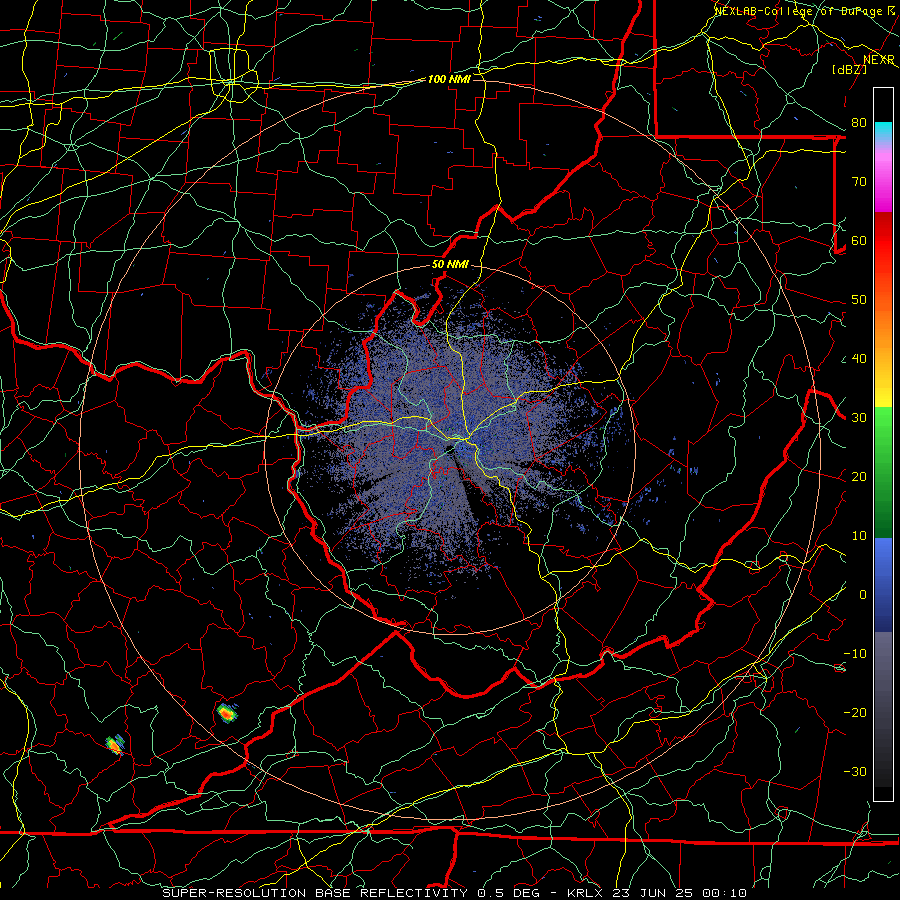Screen dimensions: 900x900
Task: Click the 30 dBZ scale value
Action: [859, 418]
